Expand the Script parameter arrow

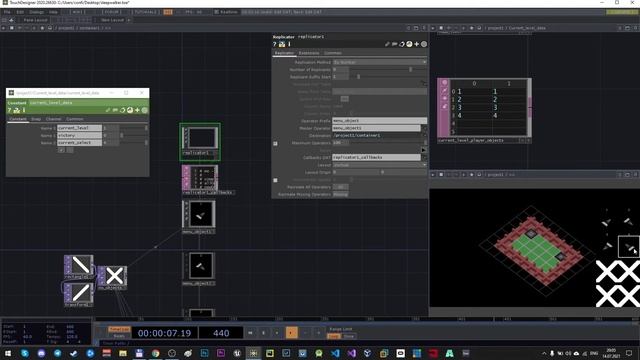[424, 150]
